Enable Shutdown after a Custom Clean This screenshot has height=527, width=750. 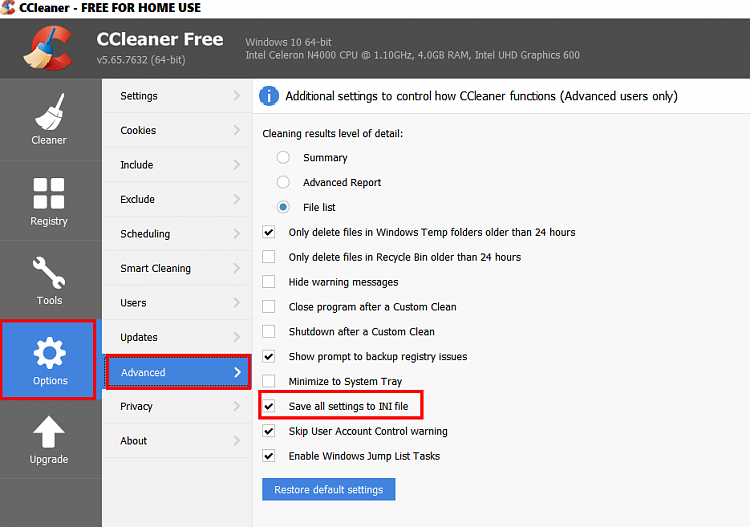[269, 332]
